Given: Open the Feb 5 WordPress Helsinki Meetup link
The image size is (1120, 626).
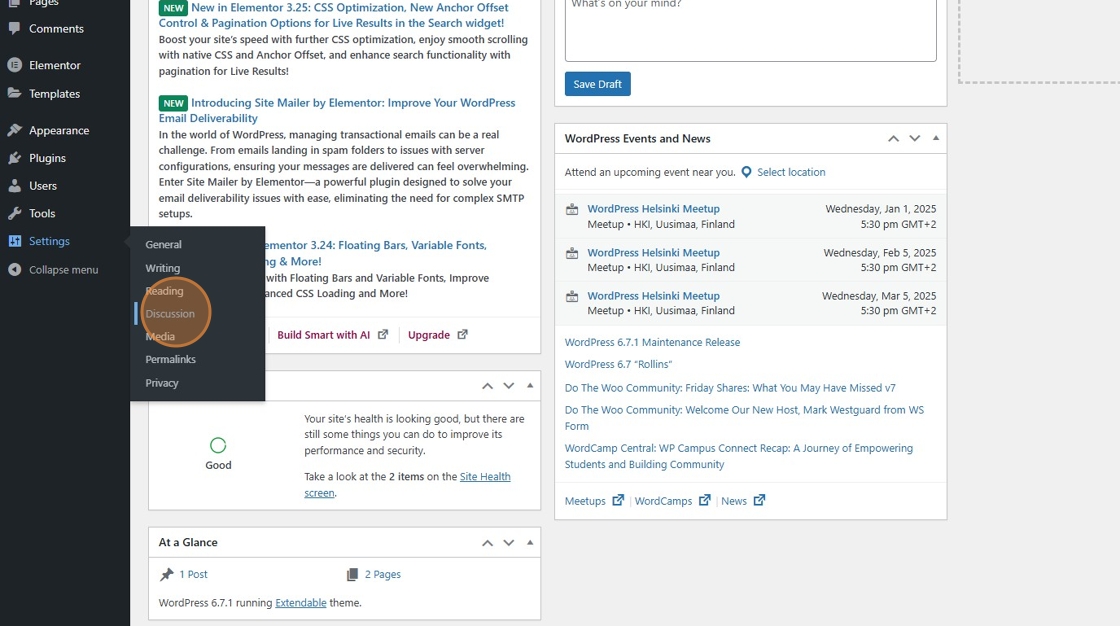Looking at the screenshot, I should tap(654, 252).
